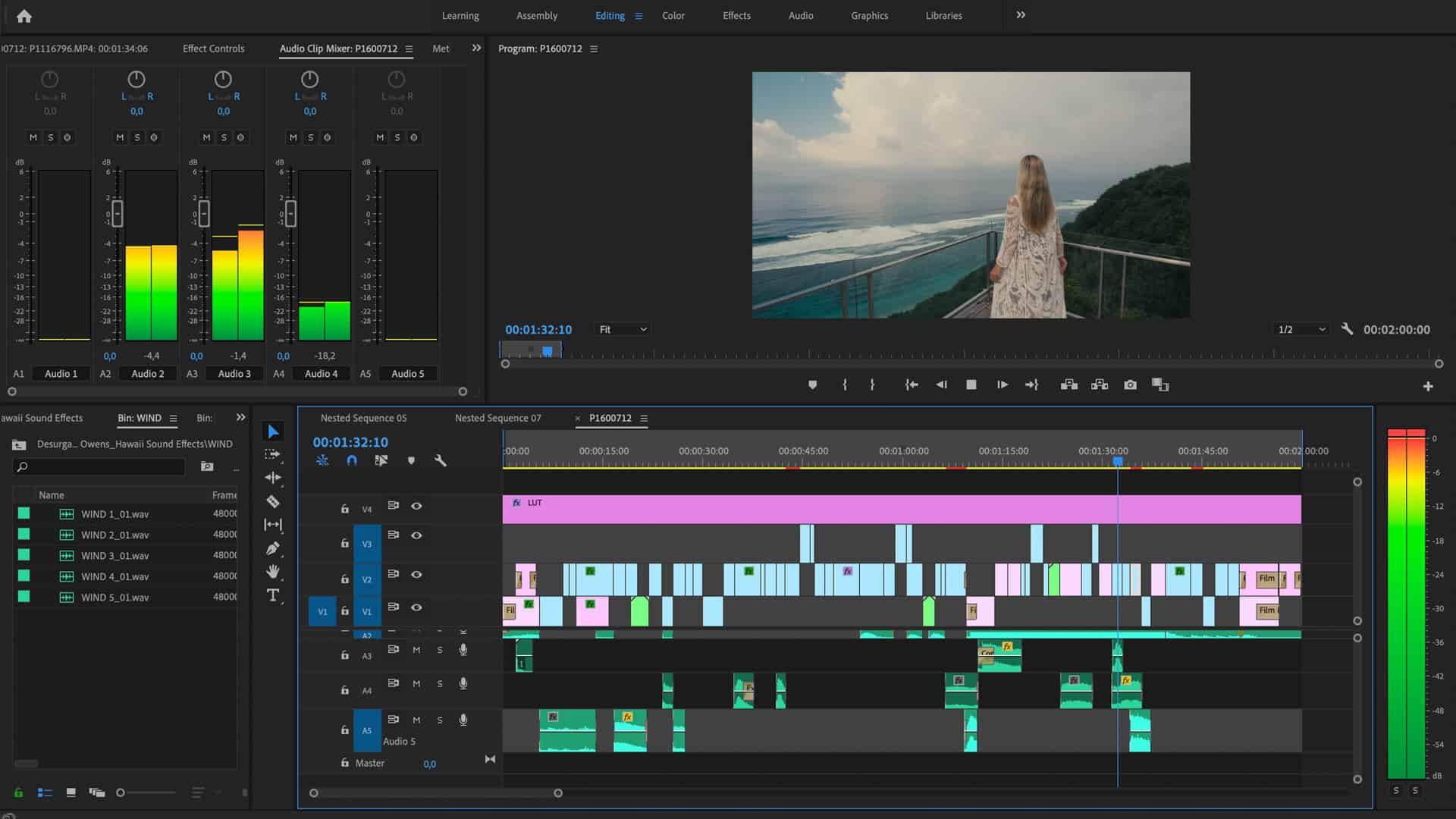
Task: Open the Editing workspace tab
Action: [609, 15]
